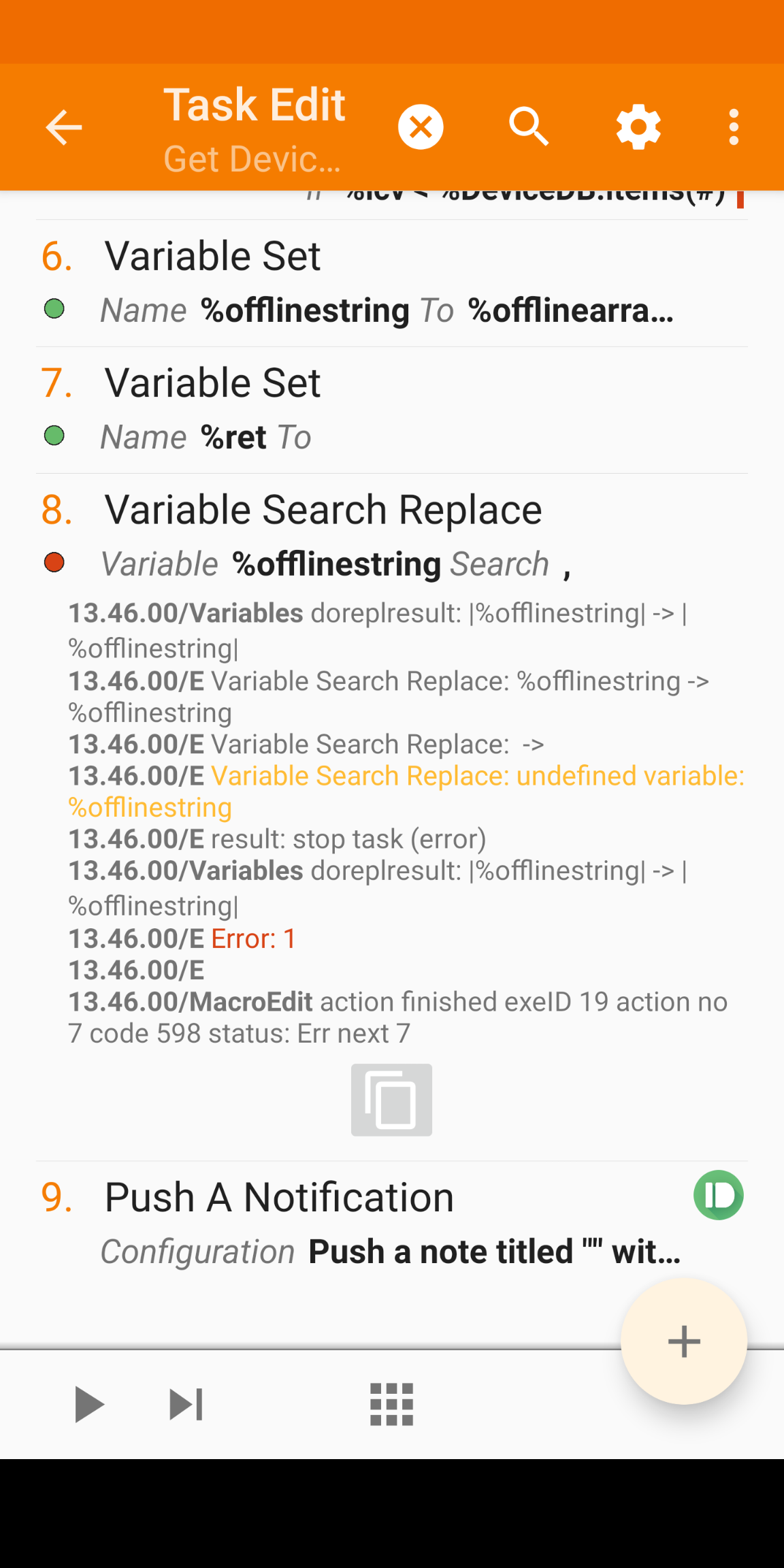Toggle the green status dot on action 6
The height and width of the screenshot is (1568, 784).
pos(54,310)
